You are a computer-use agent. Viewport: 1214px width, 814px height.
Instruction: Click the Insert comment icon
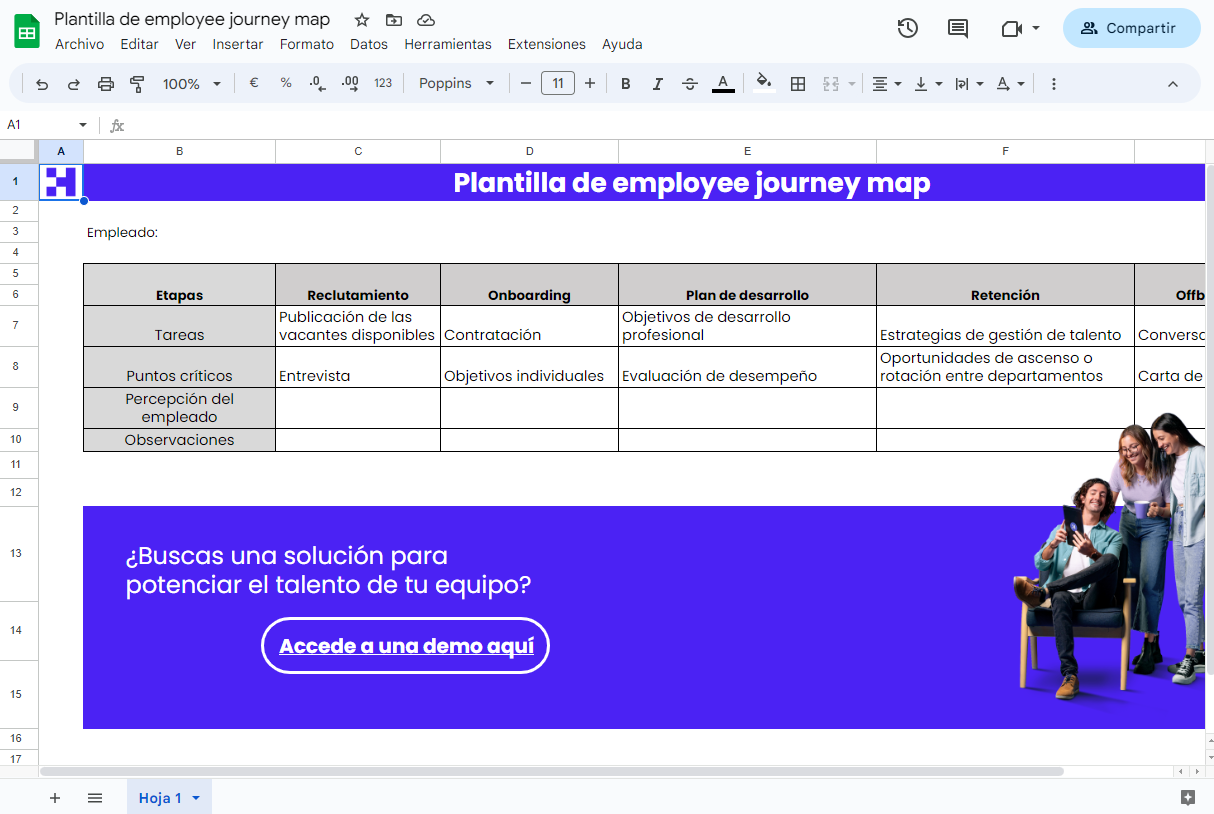(957, 28)
